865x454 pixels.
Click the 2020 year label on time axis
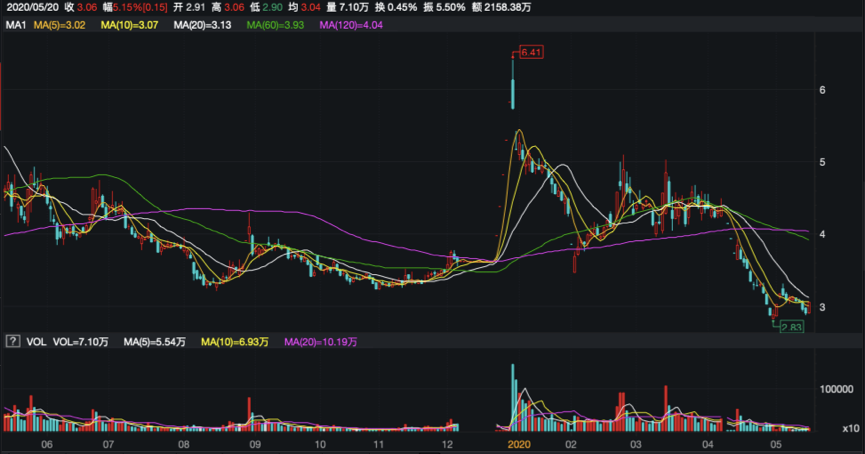click(519, 442)
